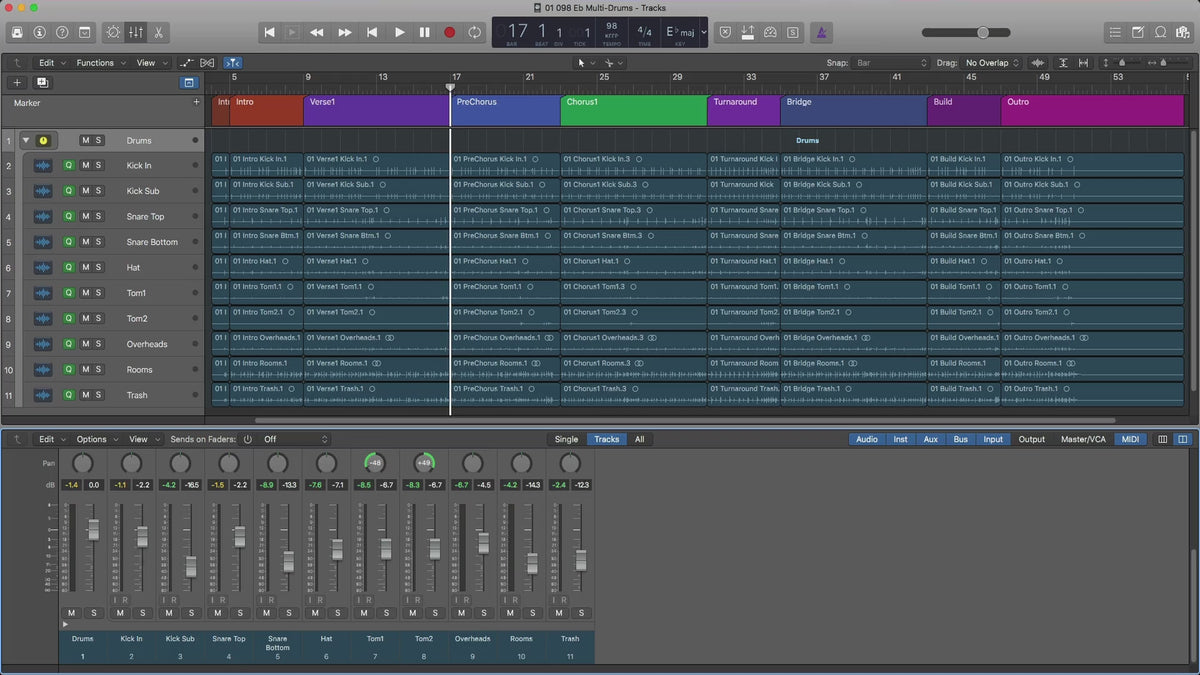Toggle the Mixer button in control bar
The image size is (1200, 675).
(x=135, y=32)
